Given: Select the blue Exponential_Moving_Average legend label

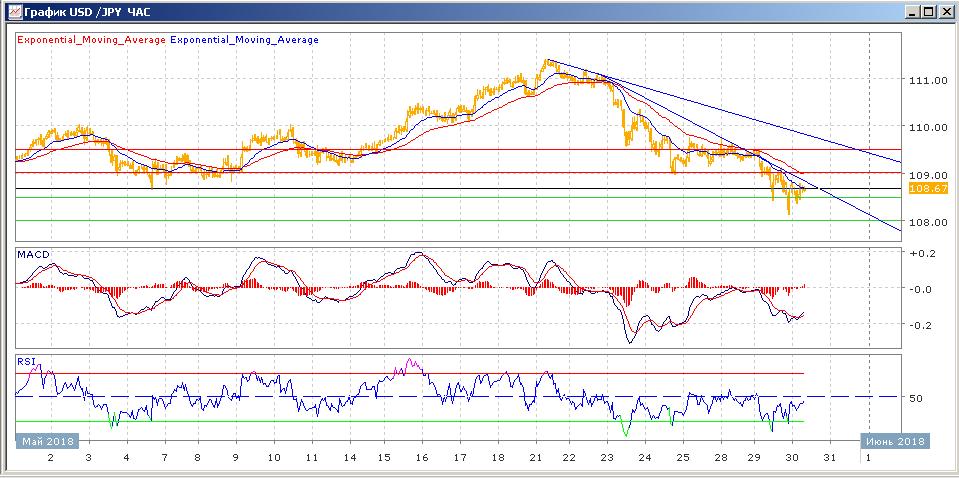Looking at the screenshot, I should click(245, 40).
